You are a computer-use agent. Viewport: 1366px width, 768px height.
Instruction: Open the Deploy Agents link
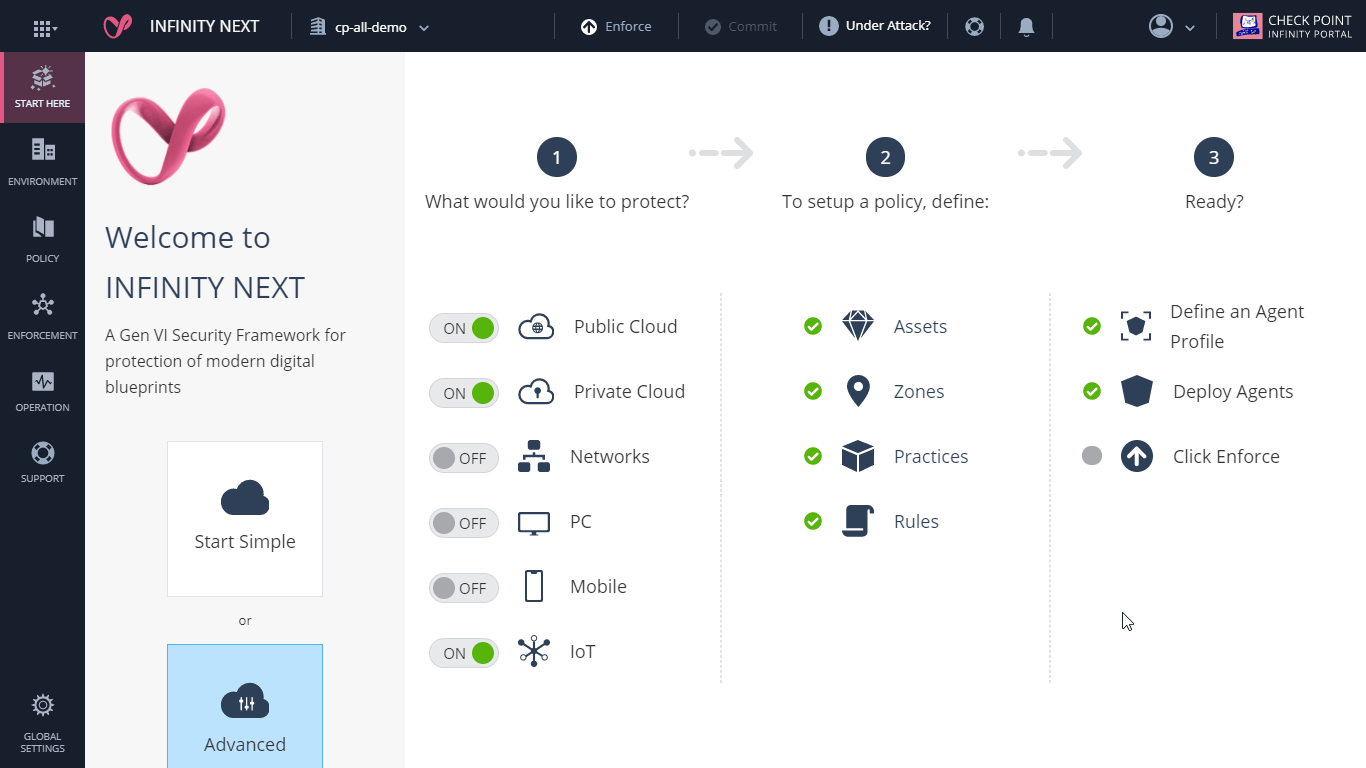pos(1233,391)
